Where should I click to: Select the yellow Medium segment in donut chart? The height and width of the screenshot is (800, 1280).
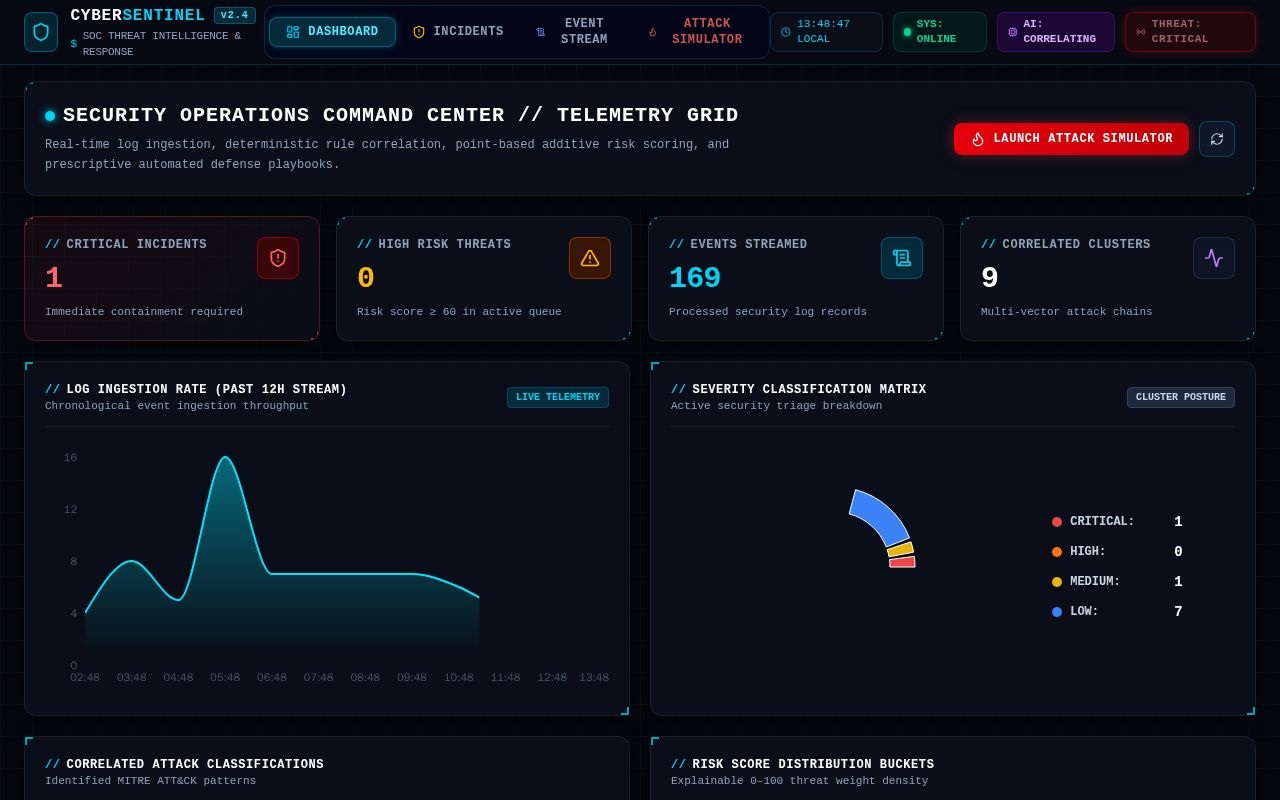pos(900,549)
